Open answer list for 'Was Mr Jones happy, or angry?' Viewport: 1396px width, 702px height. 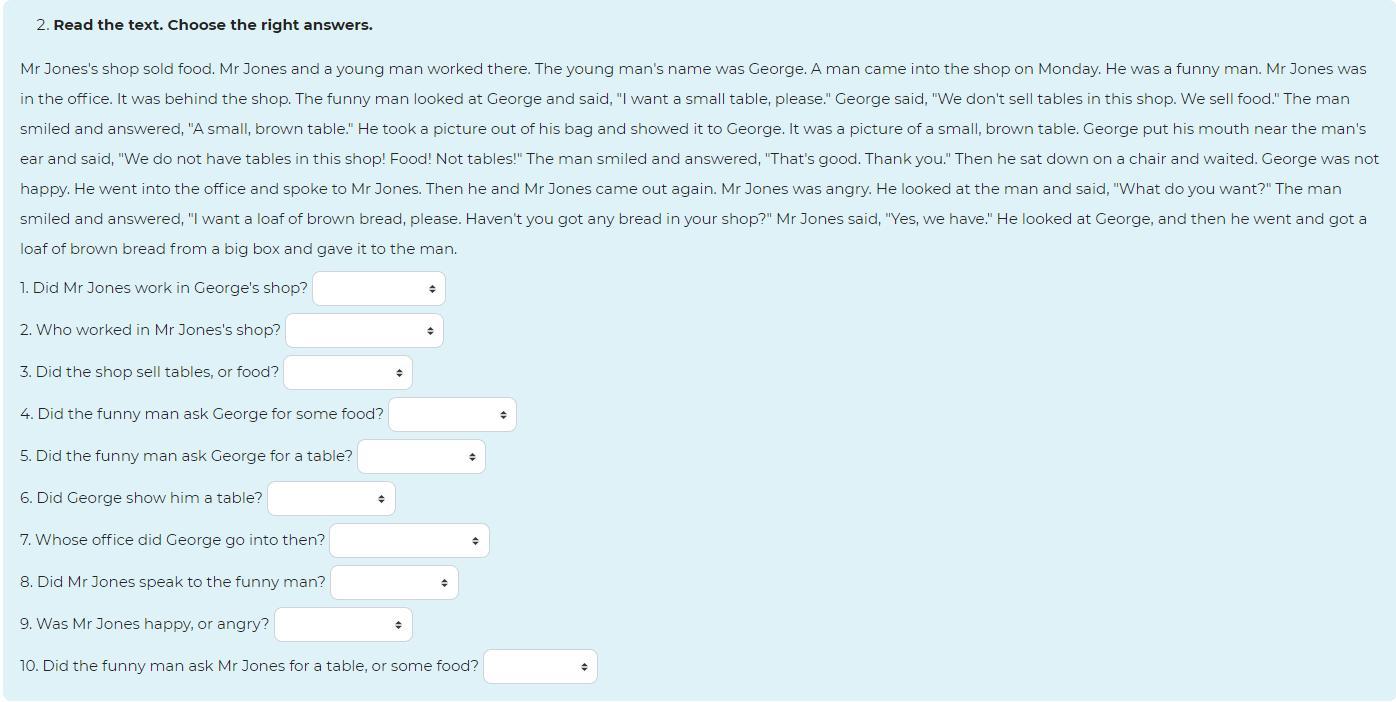343,624
